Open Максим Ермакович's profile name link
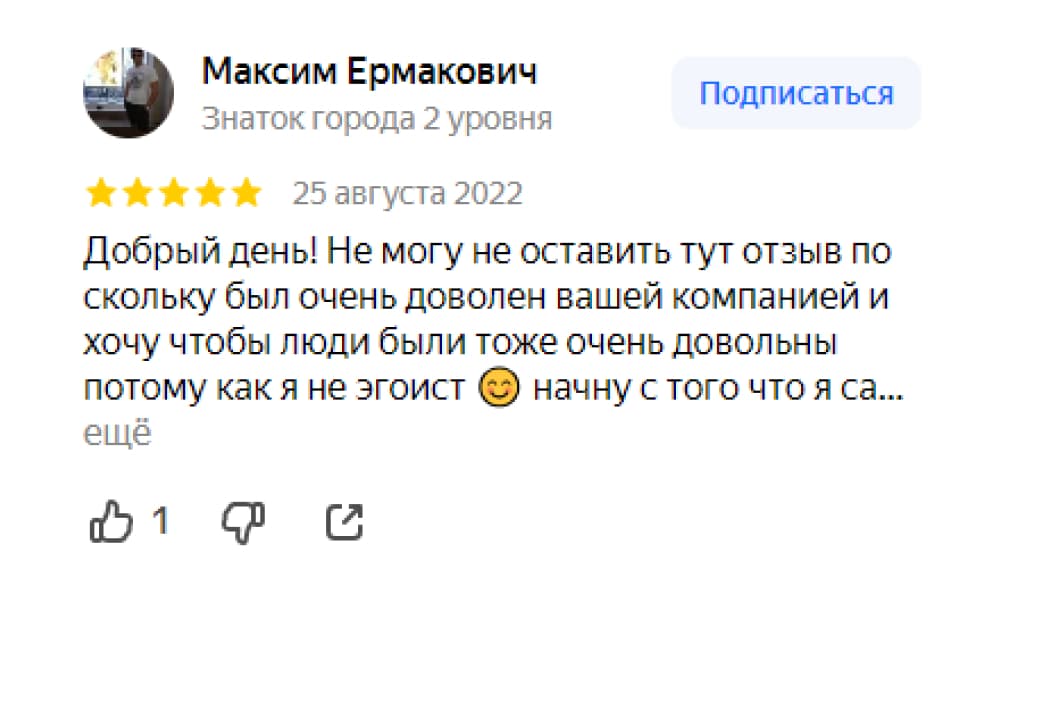Viewport: 1050px width, 720px height. pos(369,72)
